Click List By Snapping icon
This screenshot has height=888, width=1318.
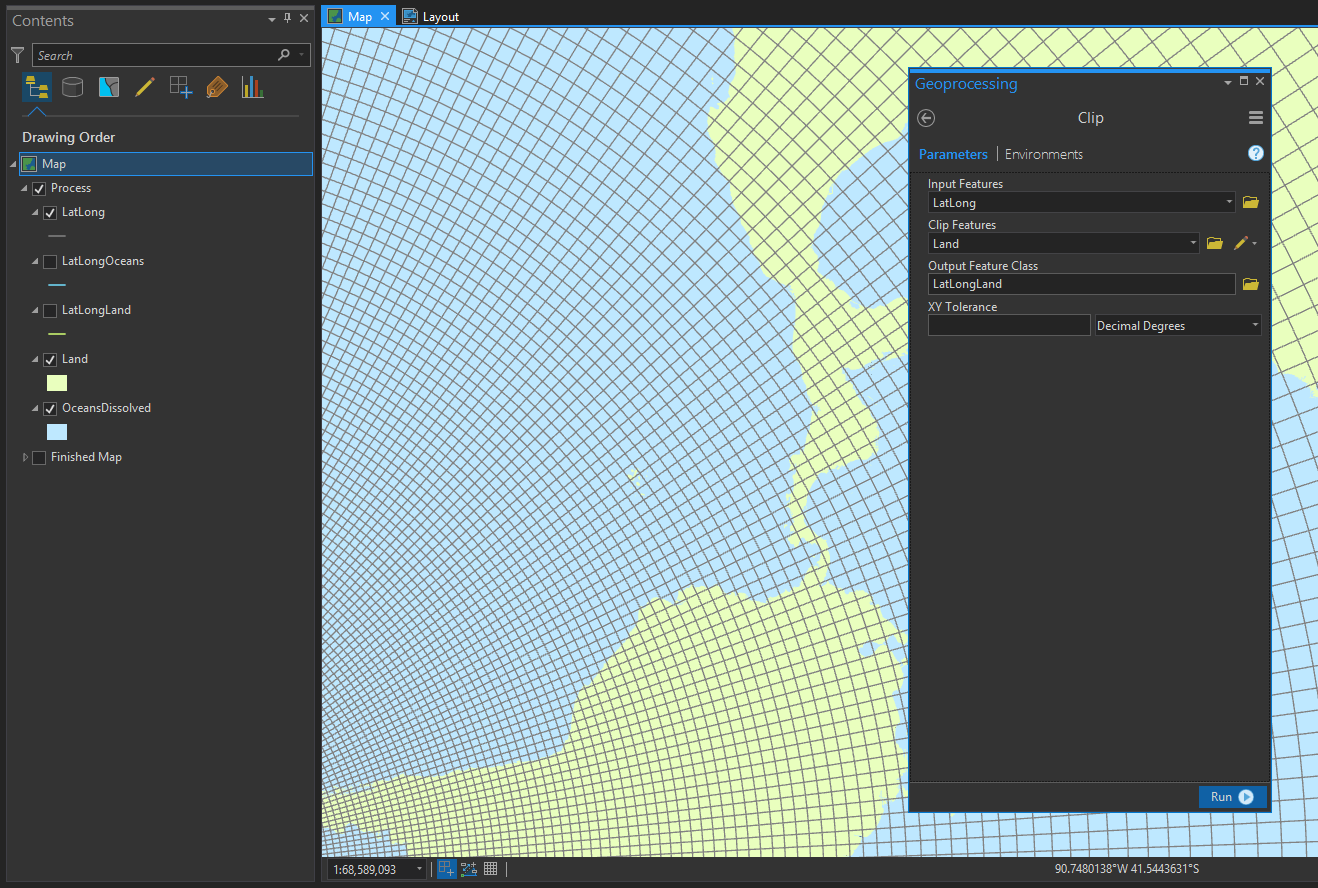click(x=181, y=87)
